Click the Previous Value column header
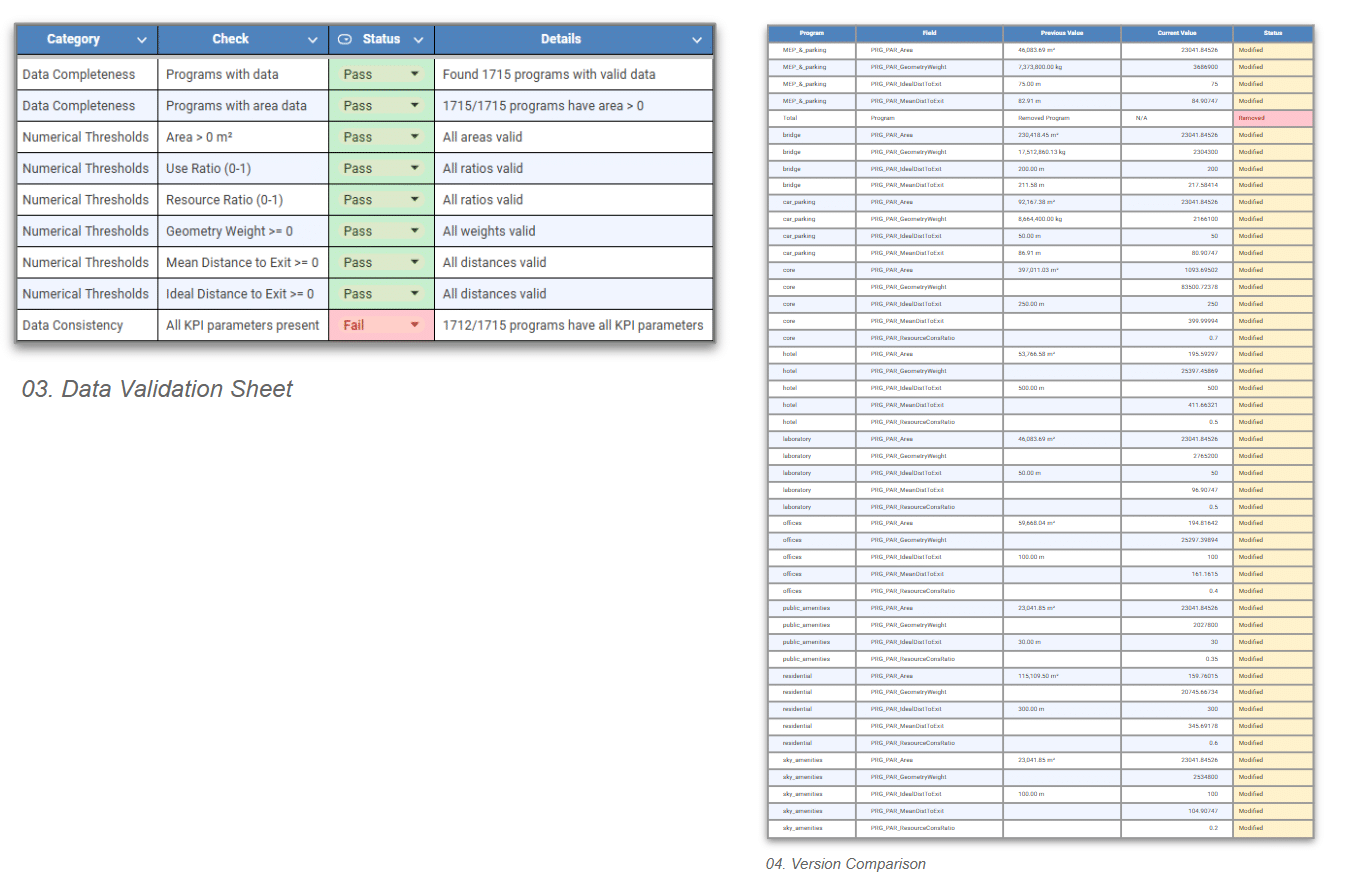1345x887 pixels. coord(1061,33)
